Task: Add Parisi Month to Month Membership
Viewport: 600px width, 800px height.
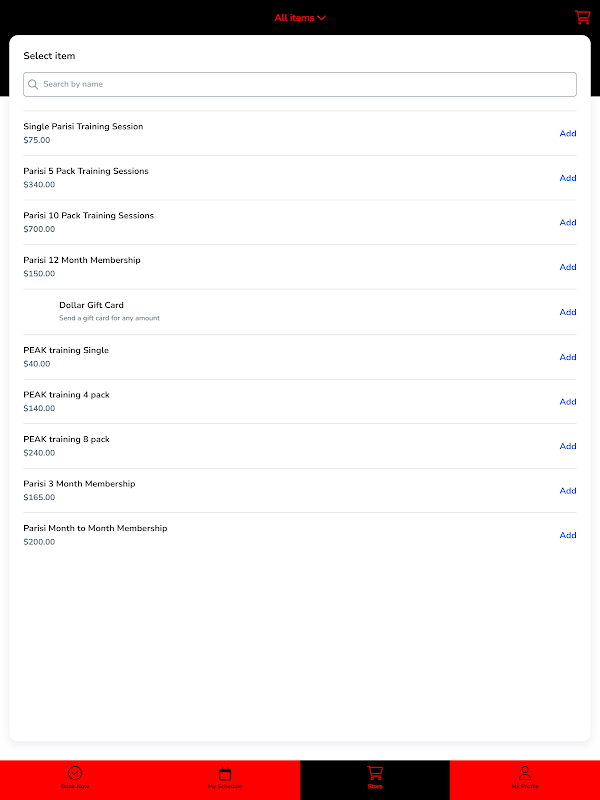Action: tap(568, 535)
